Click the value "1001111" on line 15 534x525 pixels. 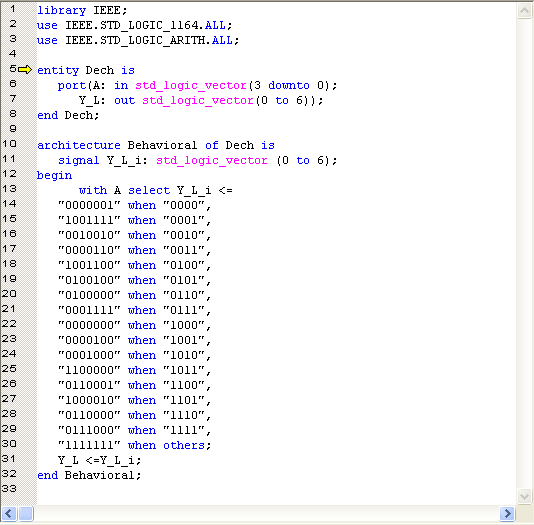point(89,220)
